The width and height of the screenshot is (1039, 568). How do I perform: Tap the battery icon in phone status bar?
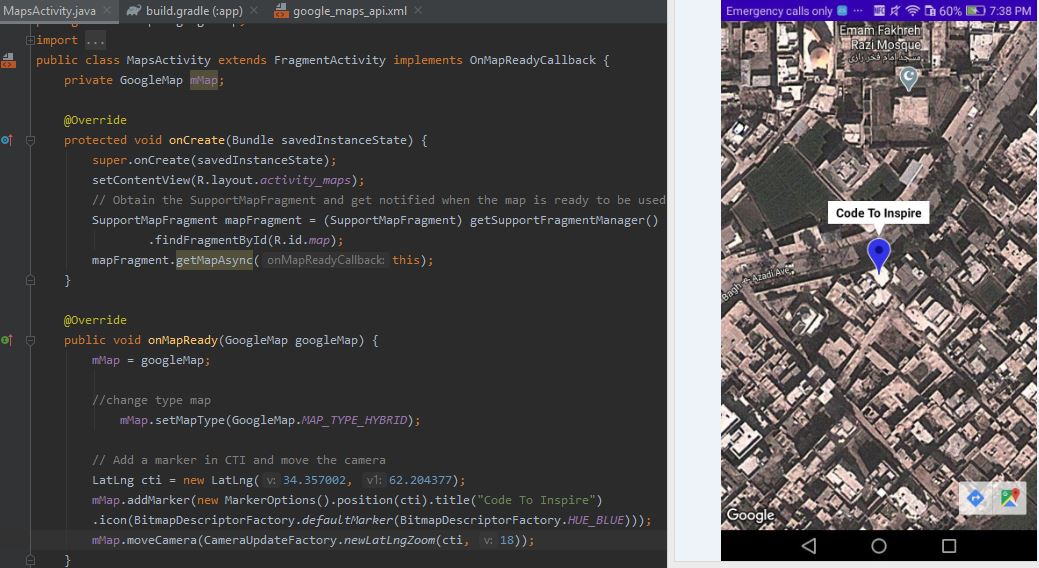(975, 11)
